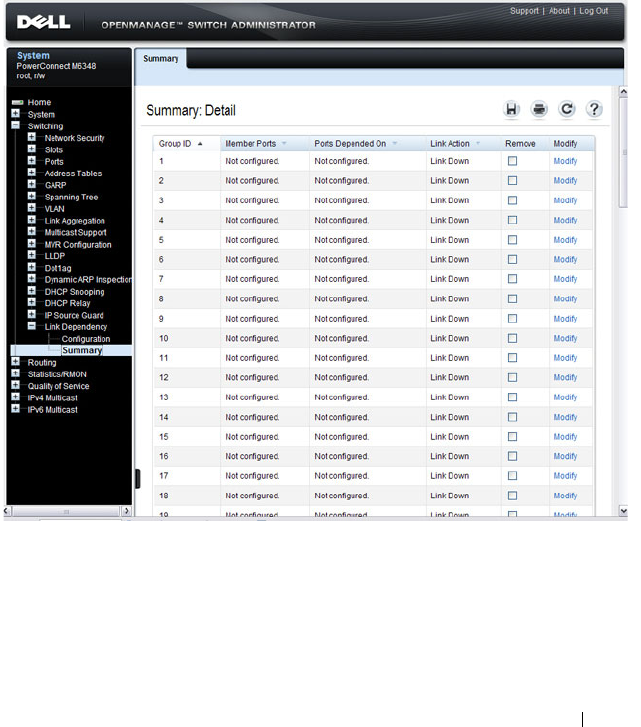The image size is (641, 727).
Task: Click the Home device icon in tree
Action: click(18, 102)
